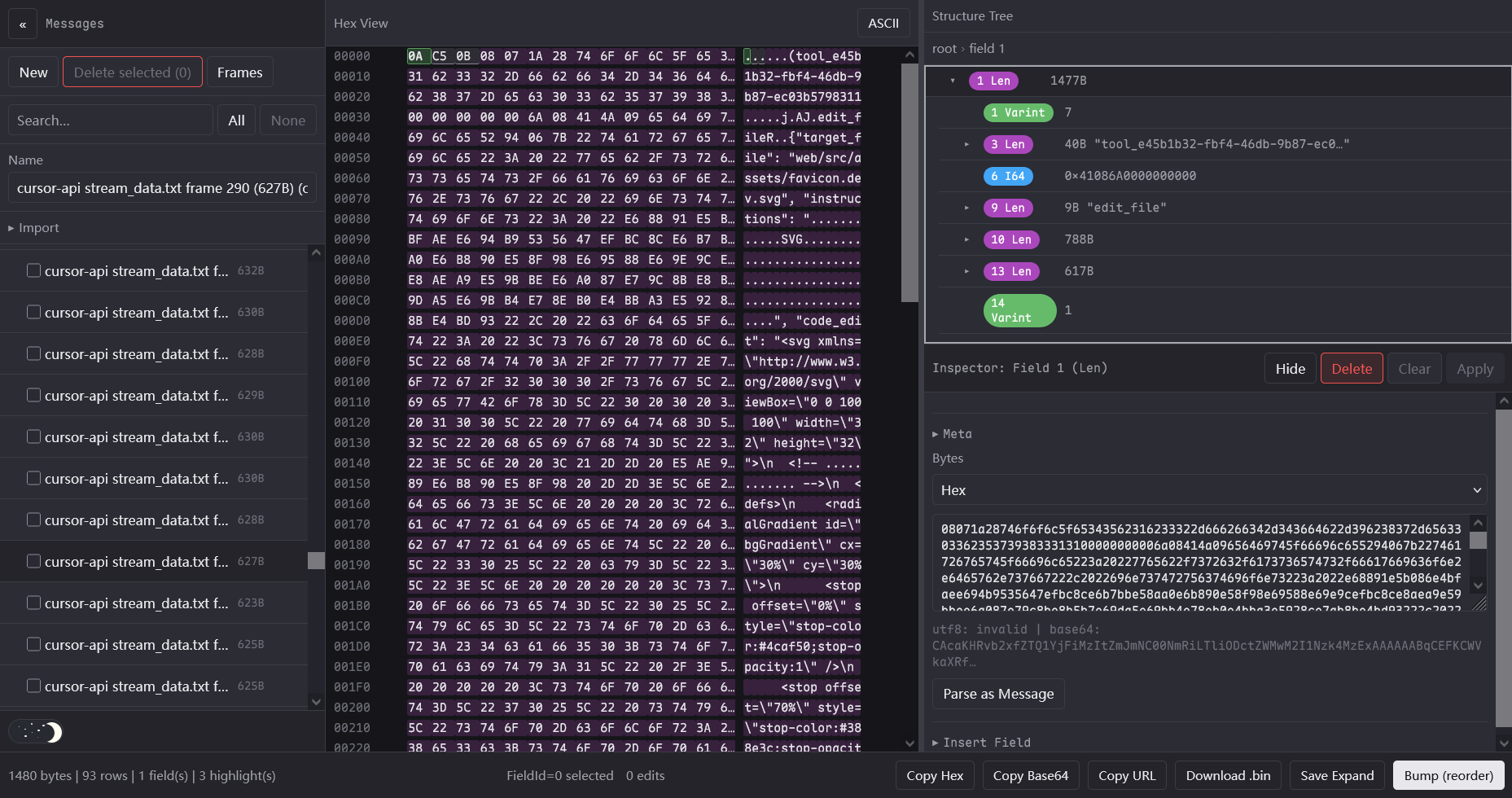Screen dimensions: 1512x798
Task: Select the '6 I64' field pill
Action: [x=1008, y=176]
